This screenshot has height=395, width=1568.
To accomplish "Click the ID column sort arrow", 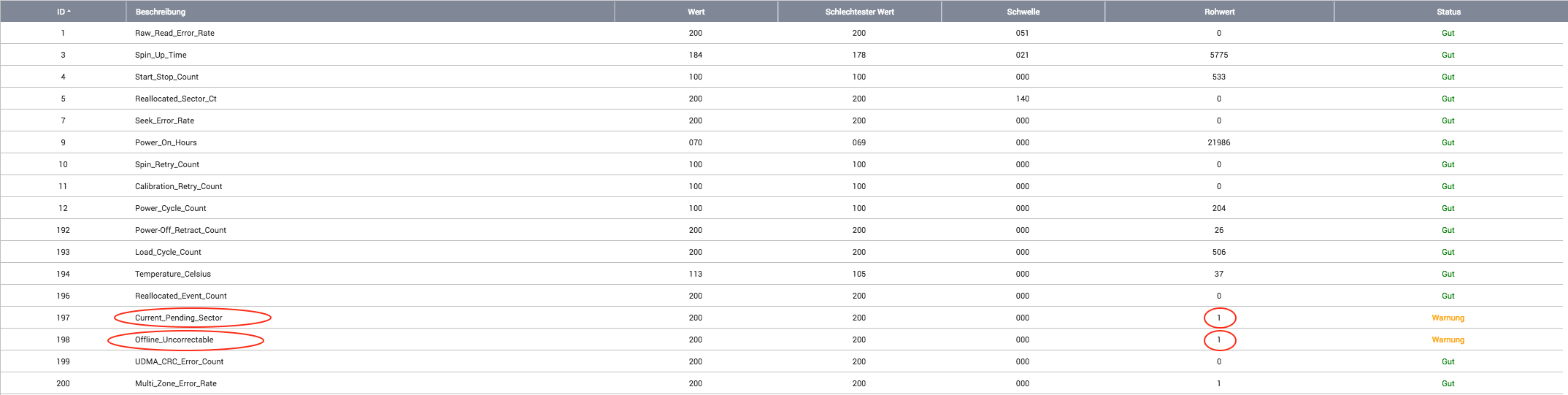I will [x=69, y=12].
